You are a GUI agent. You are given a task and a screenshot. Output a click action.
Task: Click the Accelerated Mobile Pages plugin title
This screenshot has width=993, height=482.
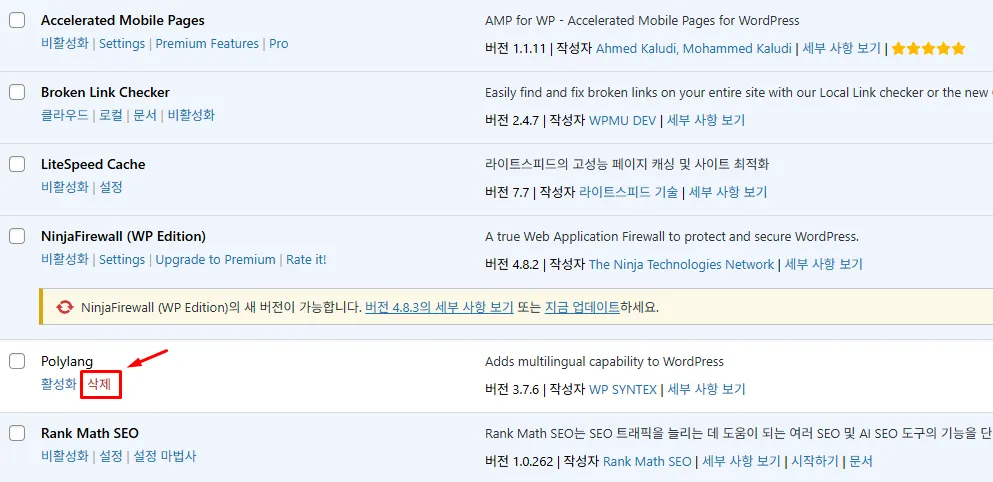[x=123, y=21]
